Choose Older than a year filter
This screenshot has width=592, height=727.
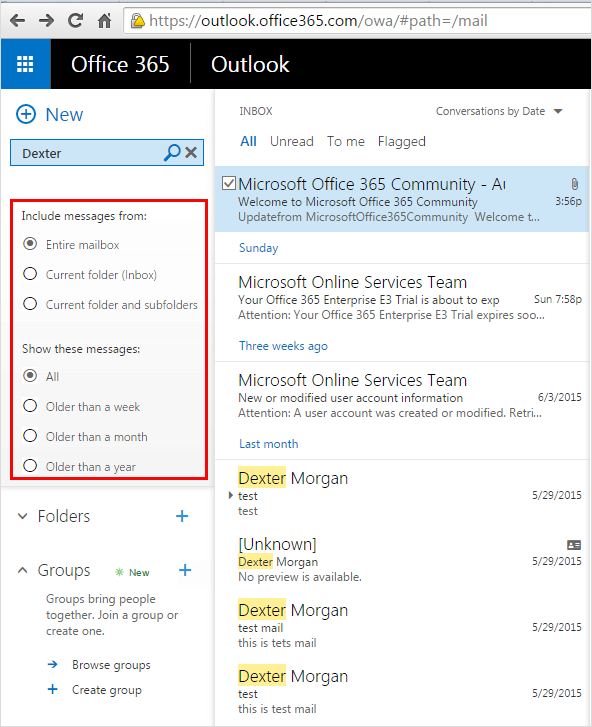30,466
